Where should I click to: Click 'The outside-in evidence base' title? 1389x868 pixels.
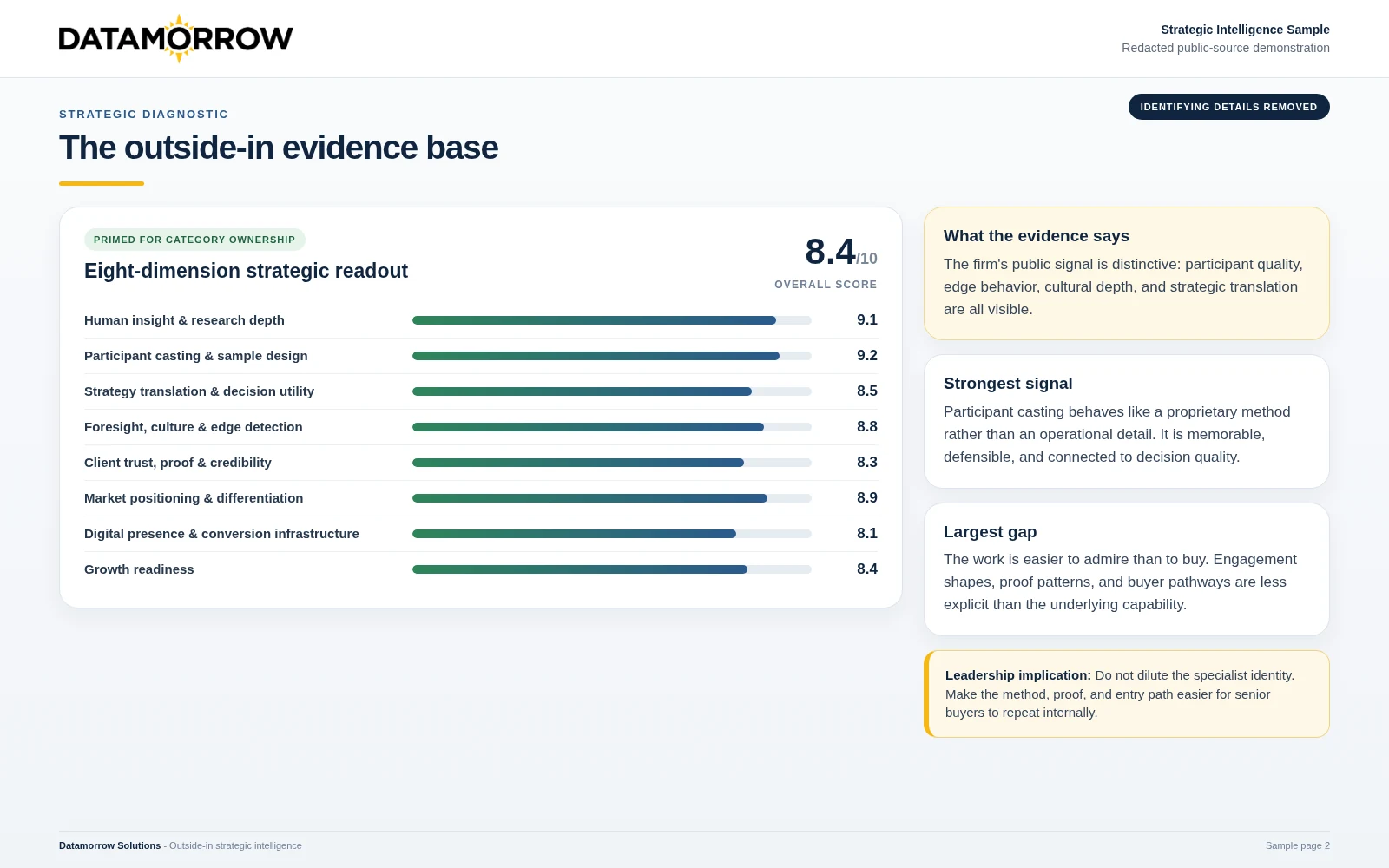tap(279, 148)
